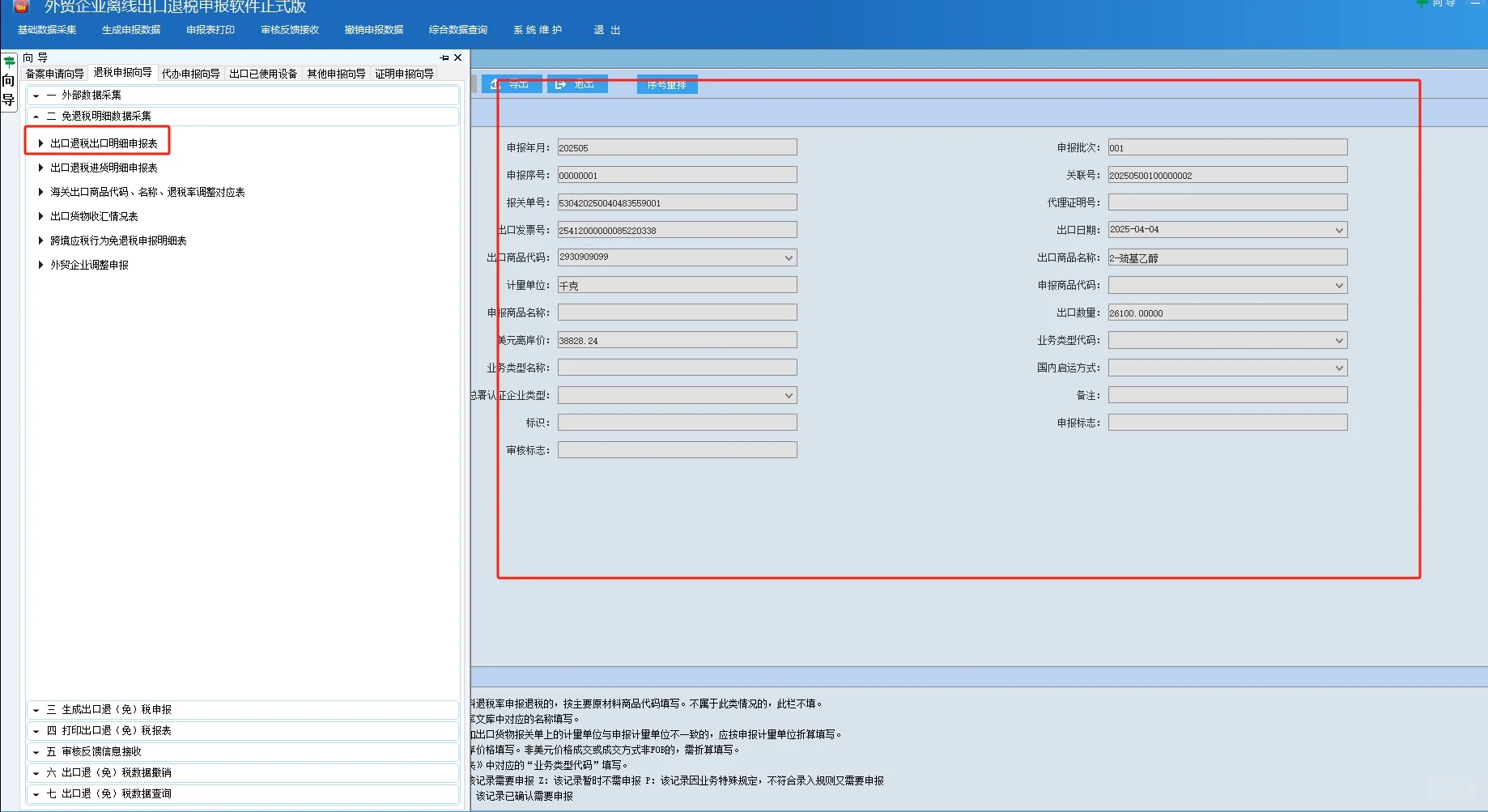Select 外贸企业调整申报 in the tree
Screen dimensions: 1488x812
click(x=89, y=265)
